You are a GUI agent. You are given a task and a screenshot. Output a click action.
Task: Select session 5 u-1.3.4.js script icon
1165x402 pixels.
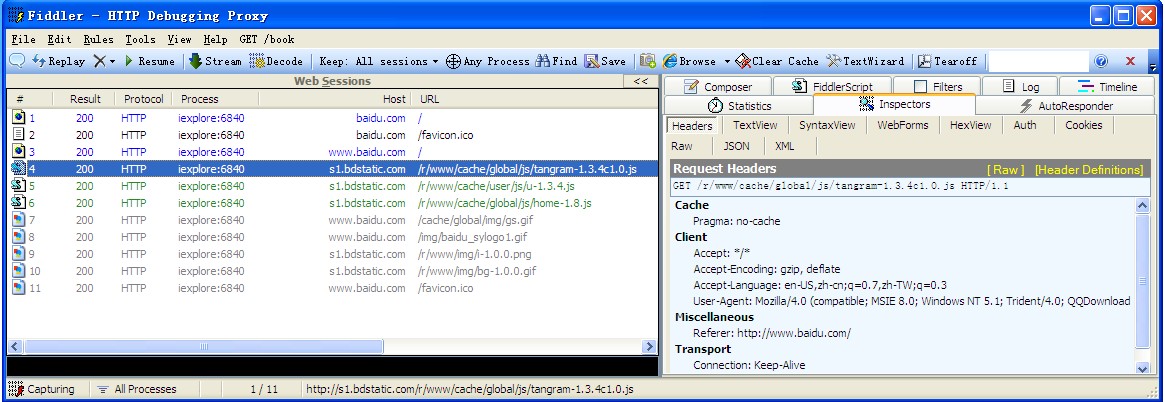pyautogui.click(x=19, y=186)
